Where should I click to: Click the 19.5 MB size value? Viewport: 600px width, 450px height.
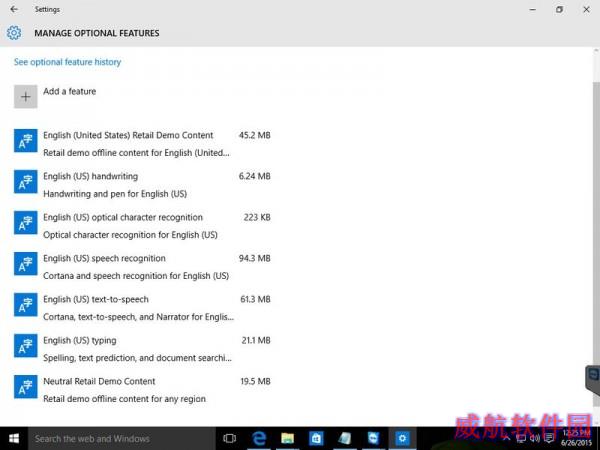pyautogui.click(x=255, y=381)
